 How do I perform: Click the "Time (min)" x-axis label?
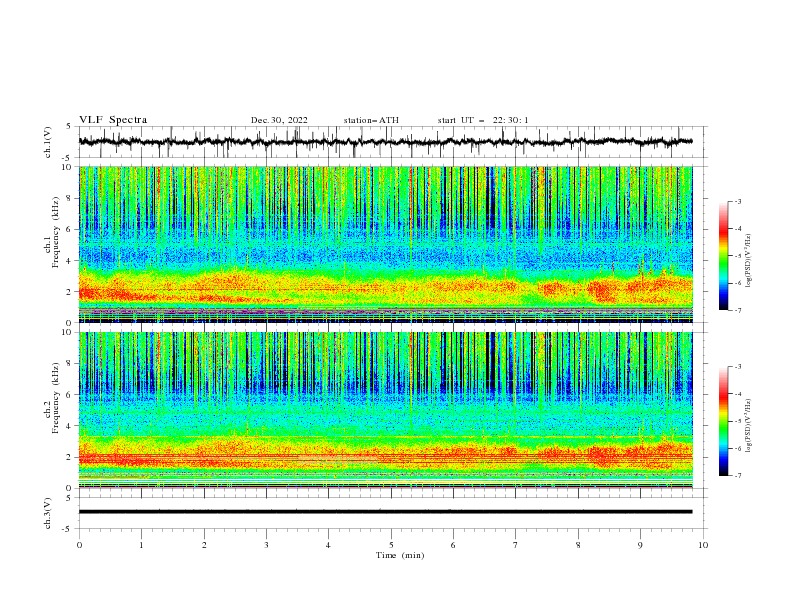pos(400,555)
